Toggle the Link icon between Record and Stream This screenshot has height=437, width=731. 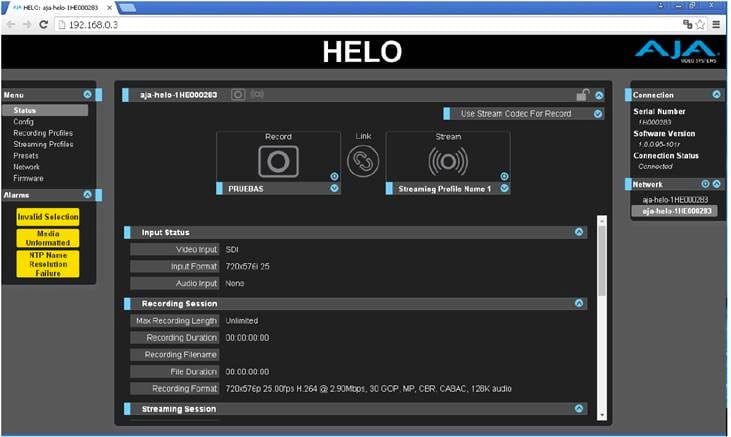[x=363, y=161]
